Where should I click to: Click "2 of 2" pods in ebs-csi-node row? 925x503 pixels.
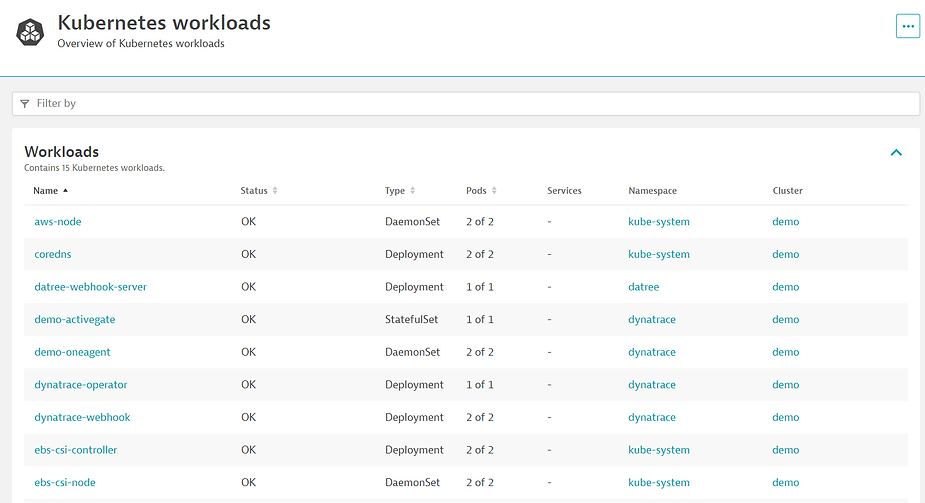tap(480, 482)
